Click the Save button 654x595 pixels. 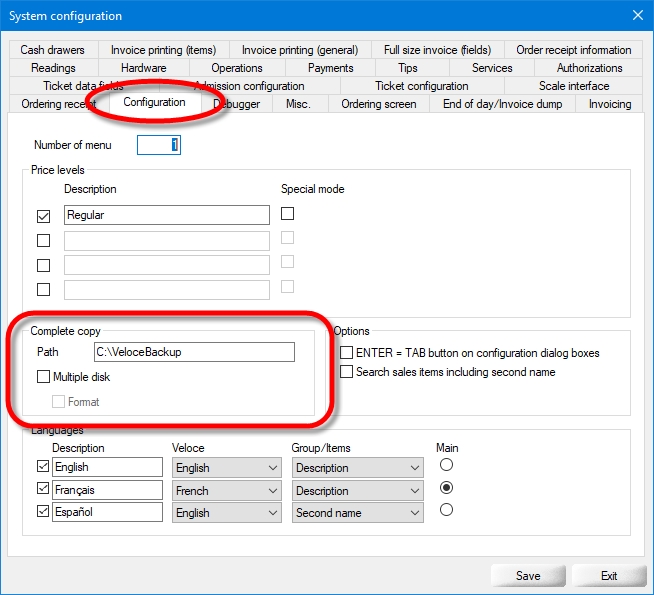coord(528,576)
